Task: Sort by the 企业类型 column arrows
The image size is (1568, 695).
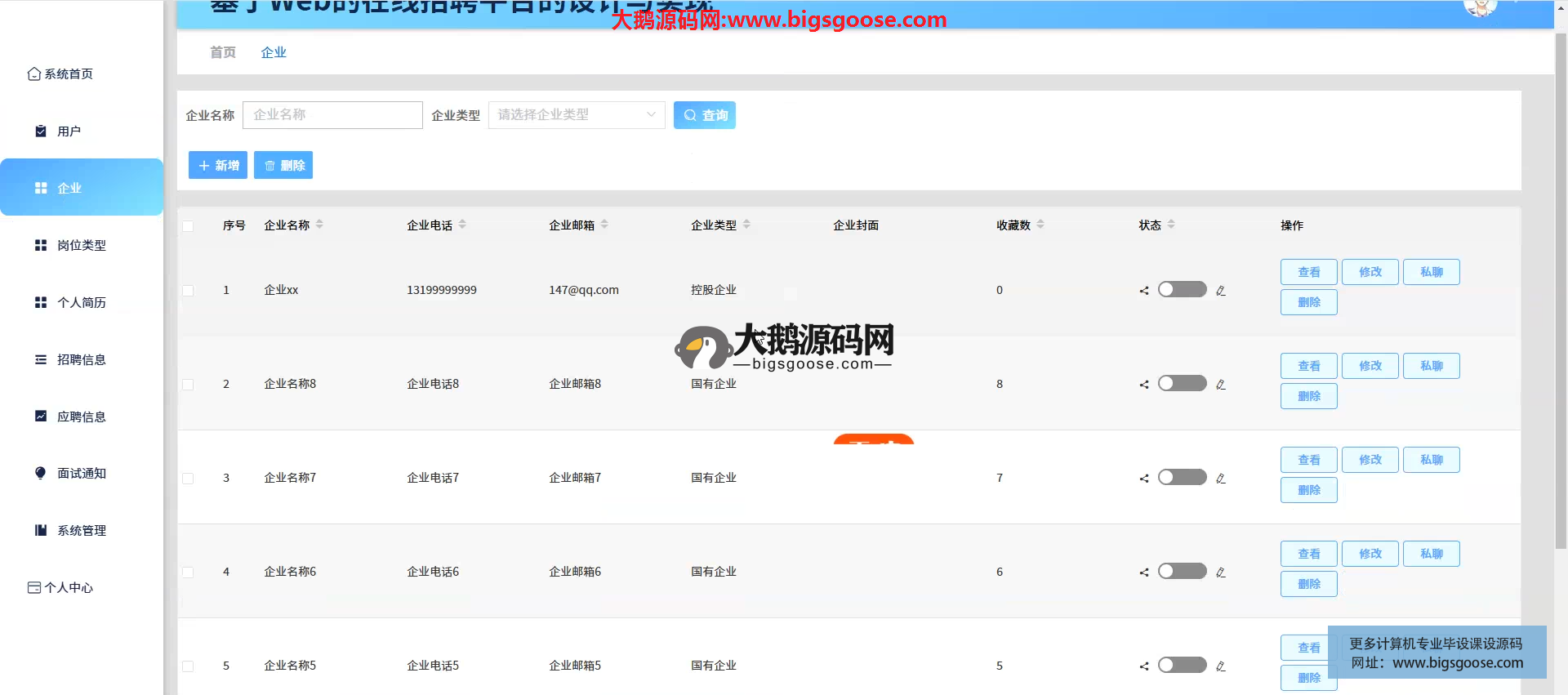Action: 746,225
